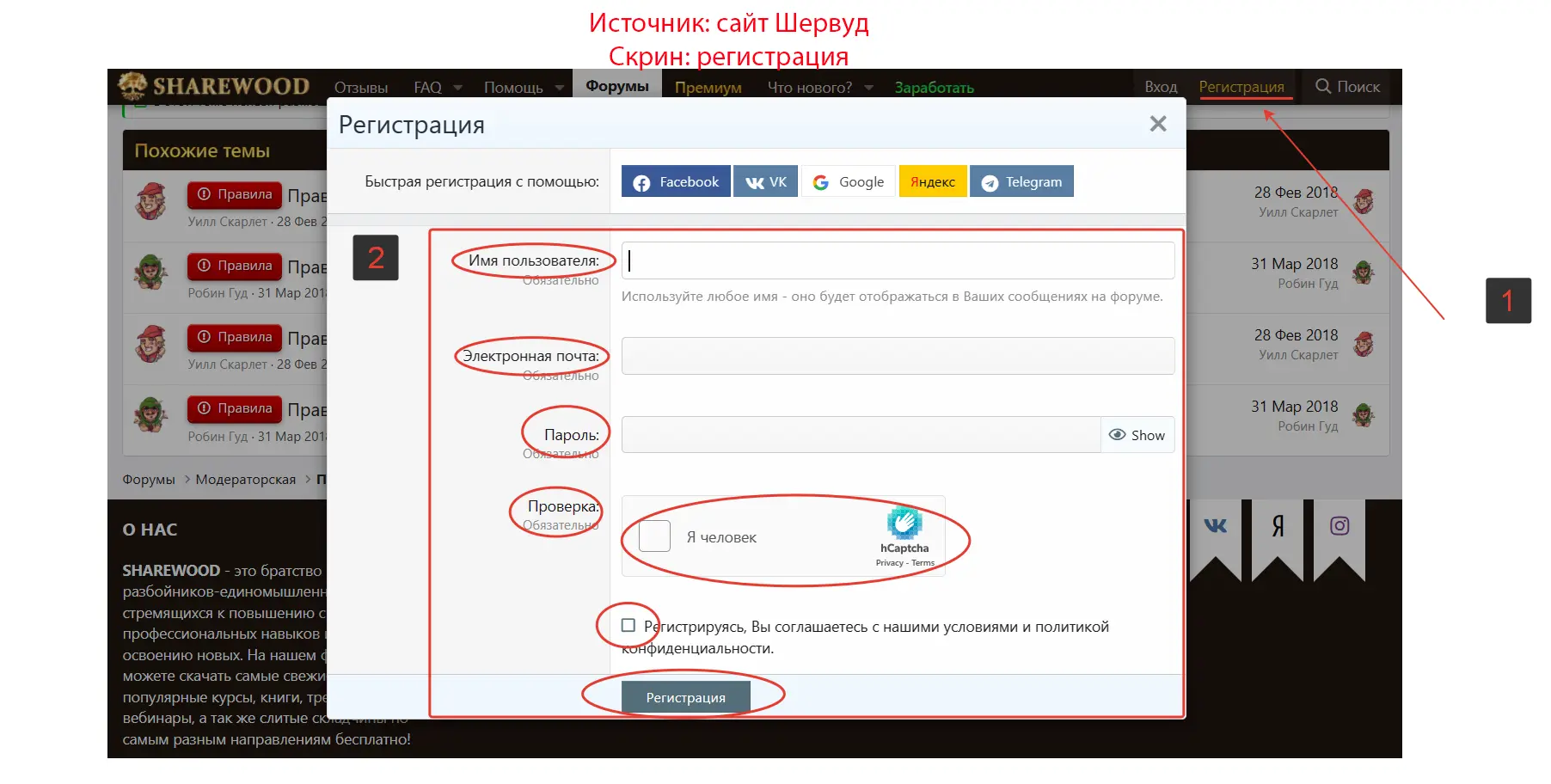1551x784 pixels.
Task: Open Уилл Скарлет small avatar, top right
Action: coord(1364,202)
